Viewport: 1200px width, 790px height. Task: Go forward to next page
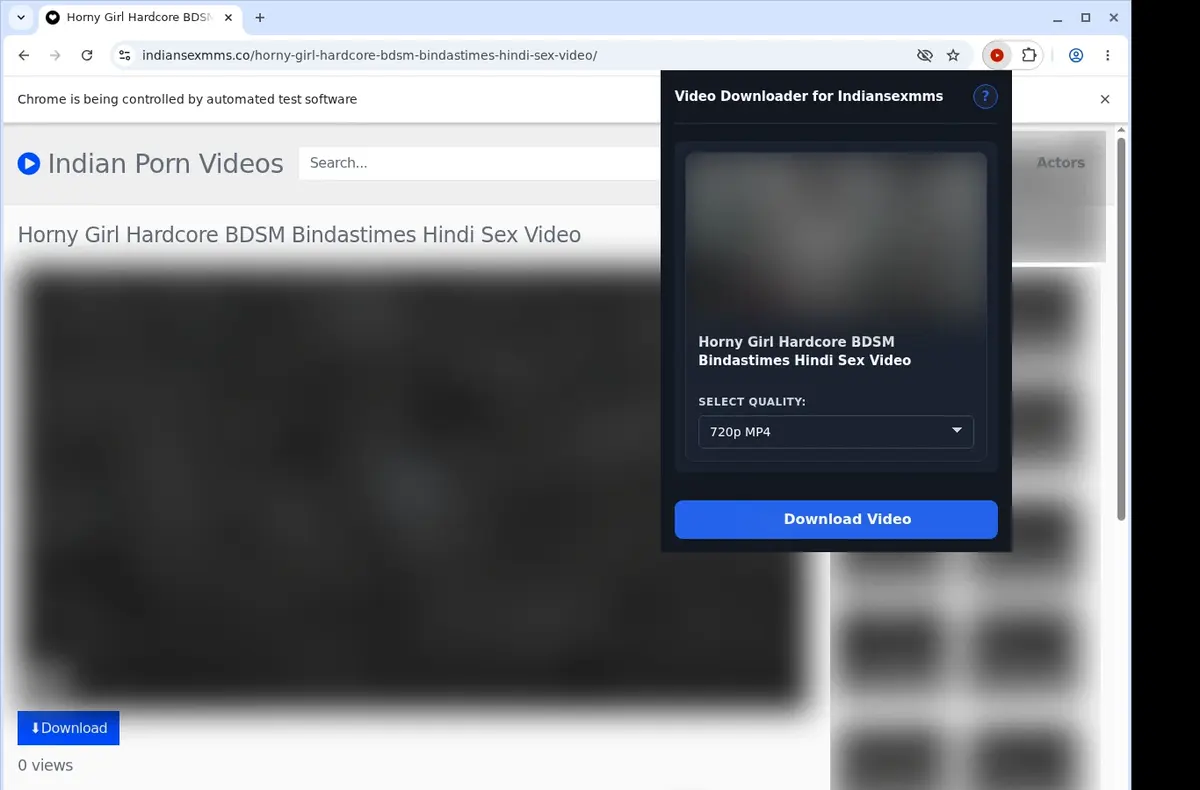tap(55, 55)
